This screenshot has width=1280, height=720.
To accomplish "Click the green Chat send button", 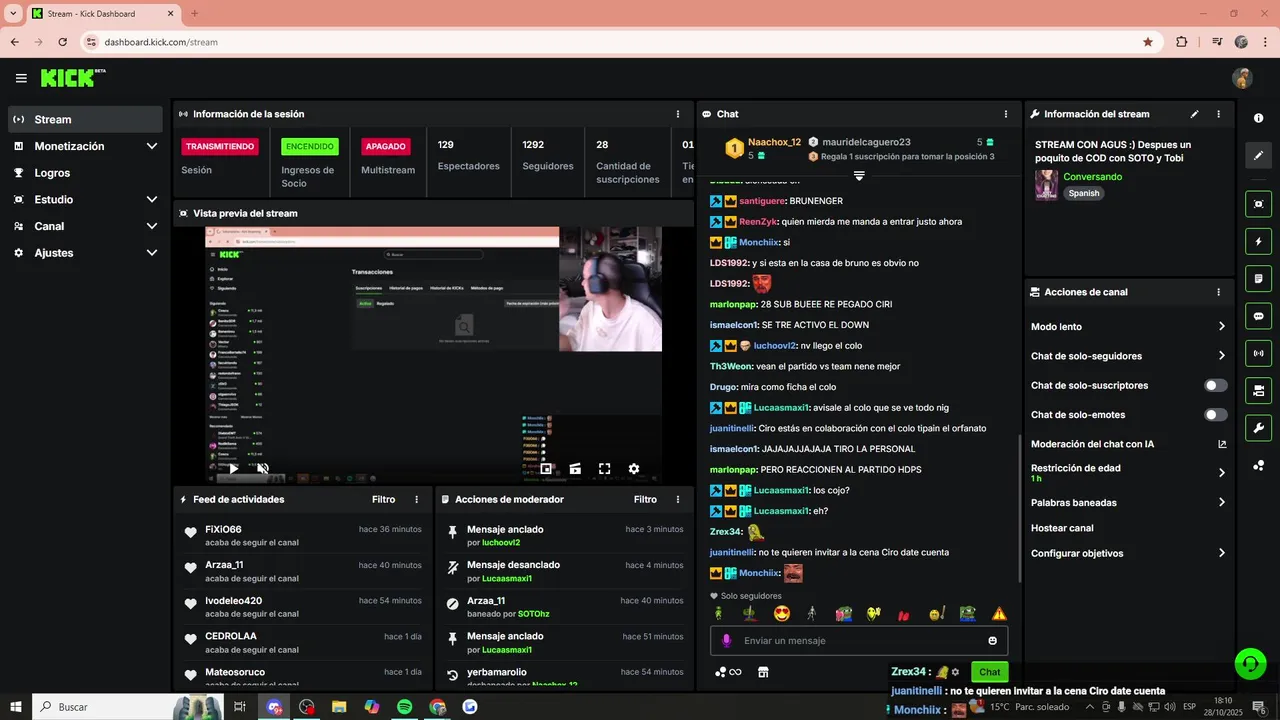I will click(x=989, y=672).
